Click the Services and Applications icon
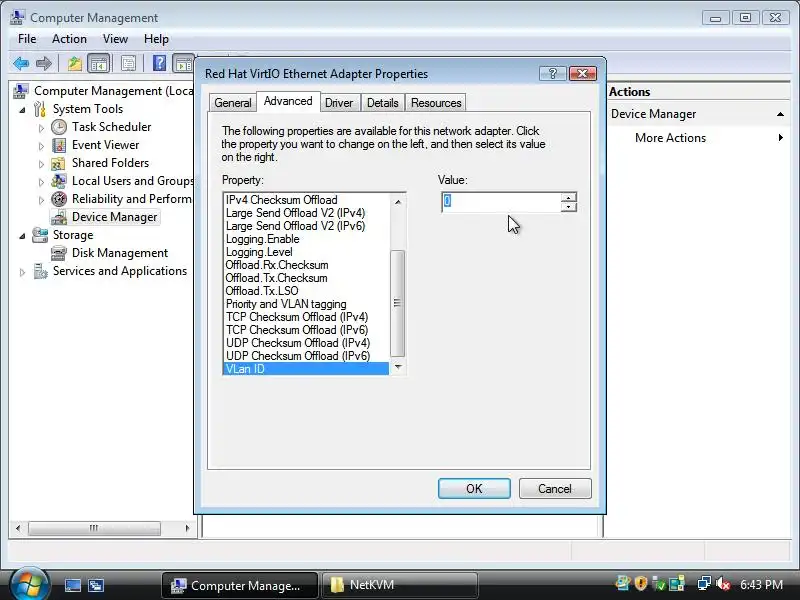 tap(40, 271)
